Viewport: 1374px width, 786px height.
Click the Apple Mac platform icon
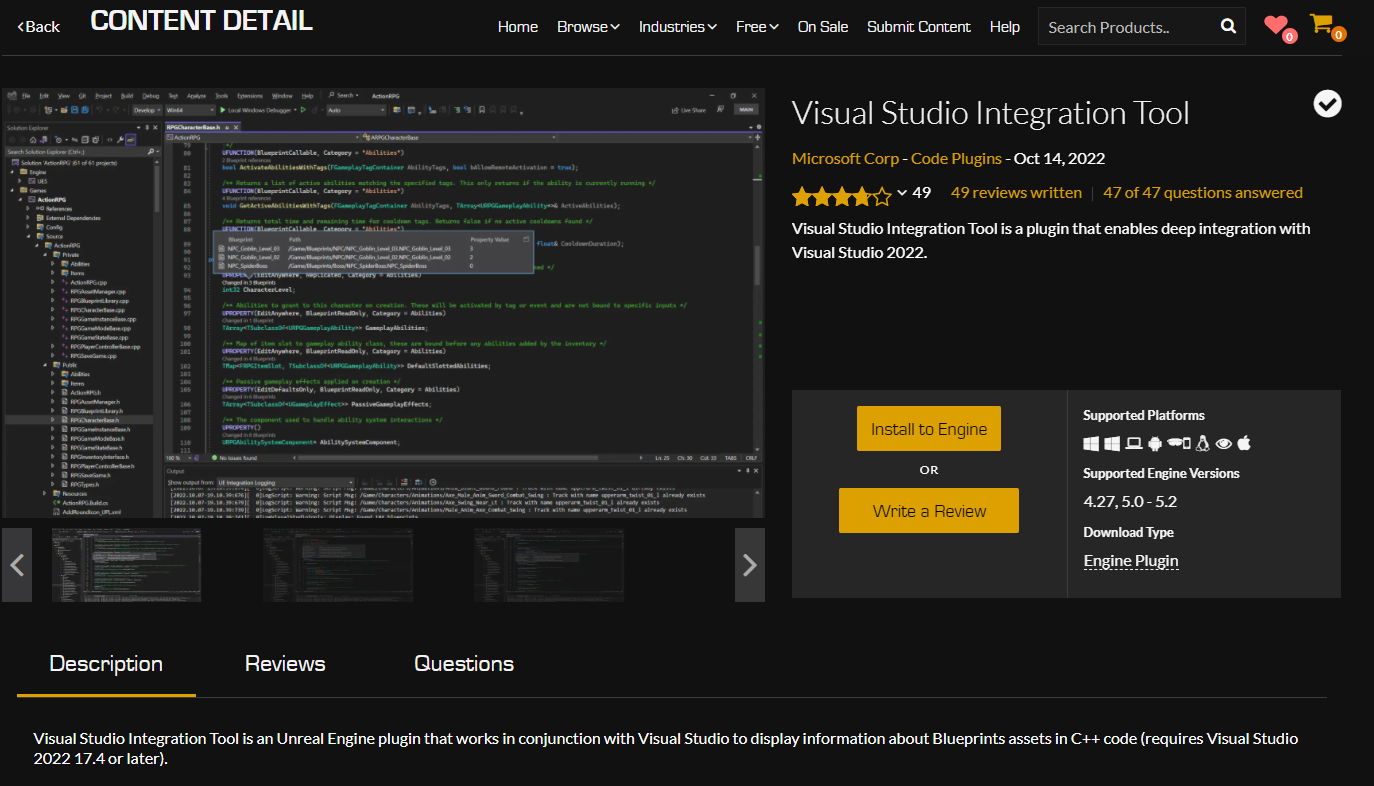tap(1244, 443)
